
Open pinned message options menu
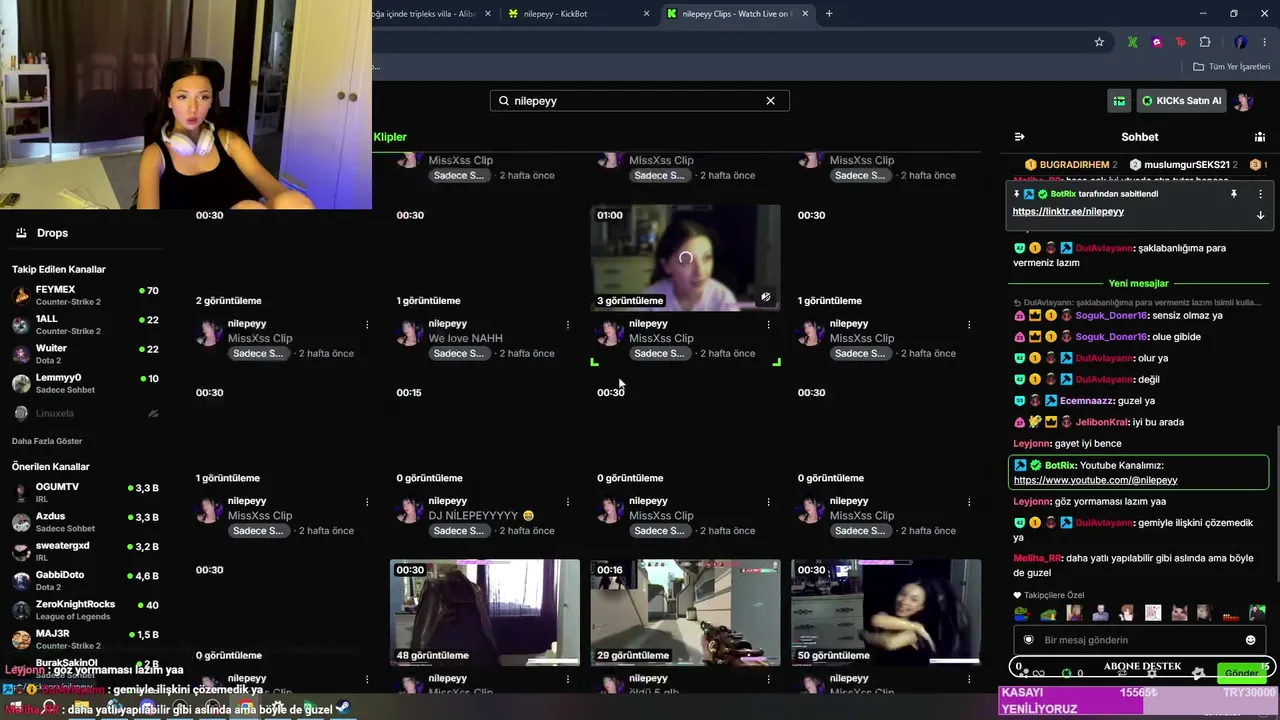1260,194
